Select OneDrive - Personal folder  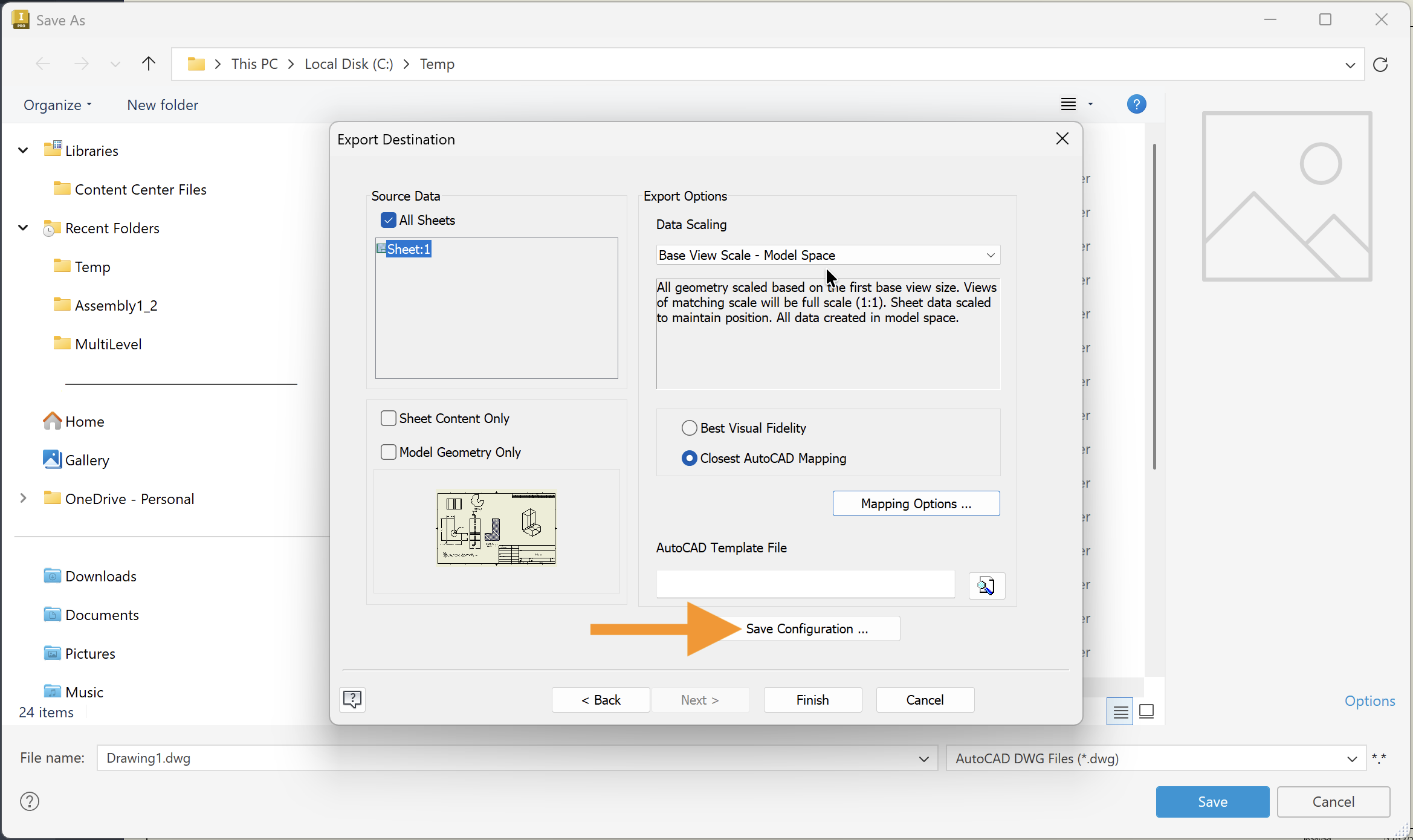(x=118, y=499)
